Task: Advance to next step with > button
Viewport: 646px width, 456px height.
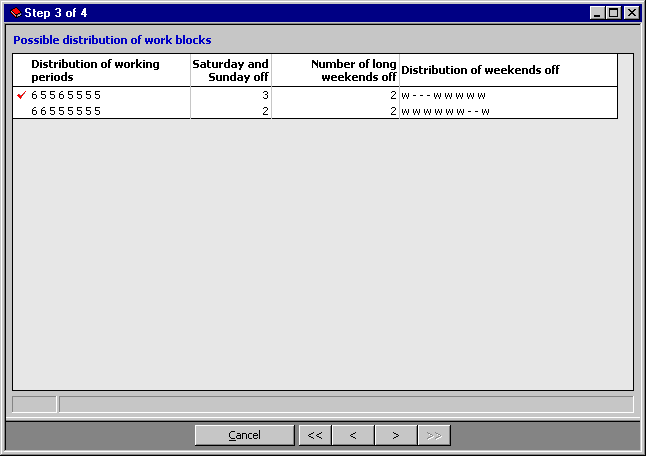Action: [x=396, y=435]
